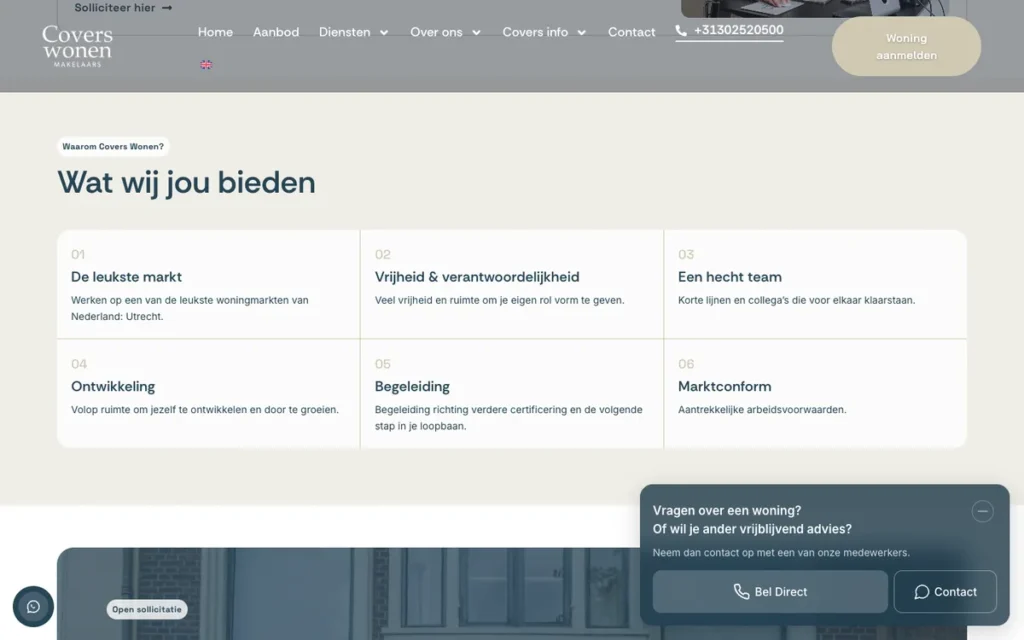Click the Covers Wonen Makelaars logo
The image size is (1024, 640).
(x=77, y=46)
